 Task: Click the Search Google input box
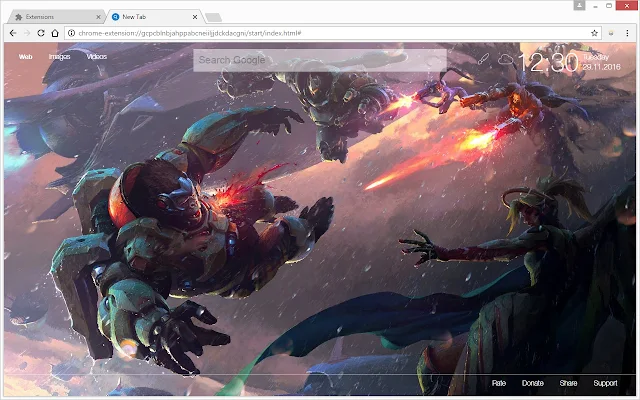pyautogui.click(x=320, y=60)
